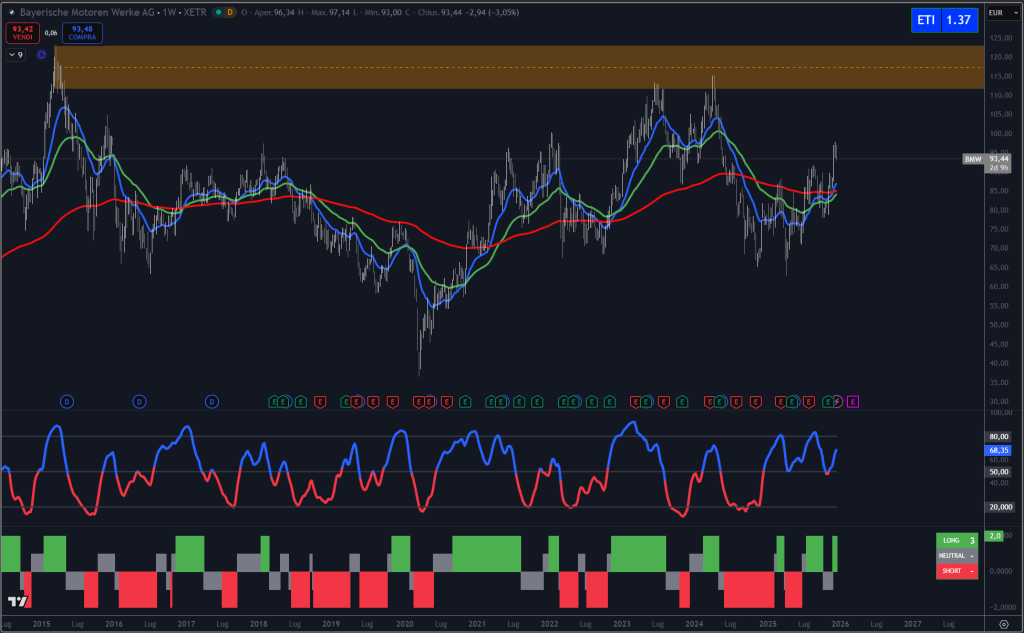
Task: Click the blue ETI 1.37 value flag
Action: point(946,19)
